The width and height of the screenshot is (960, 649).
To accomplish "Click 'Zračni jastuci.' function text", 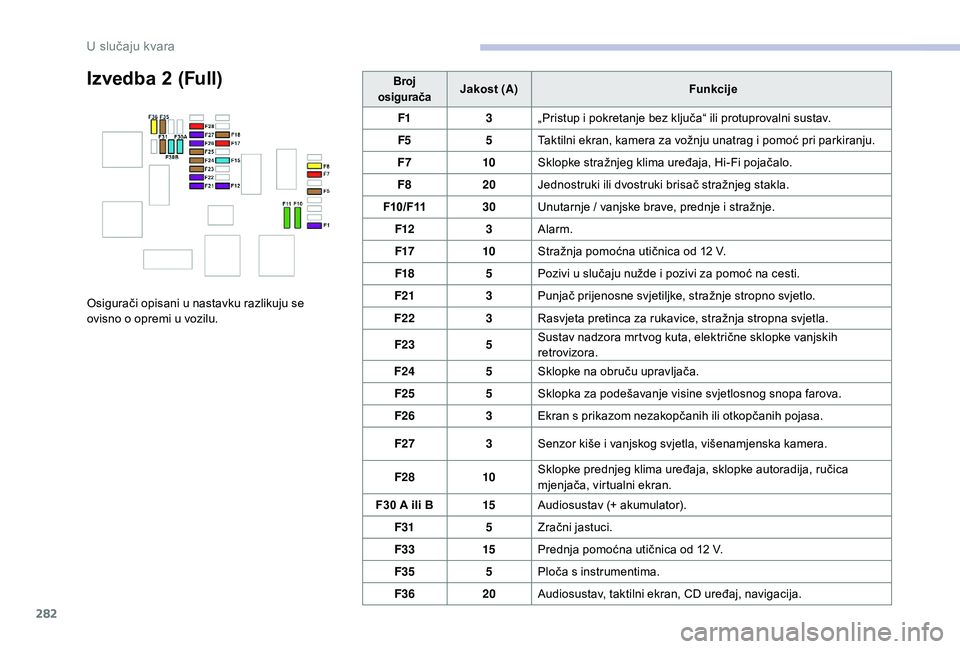I will point(574,527).
